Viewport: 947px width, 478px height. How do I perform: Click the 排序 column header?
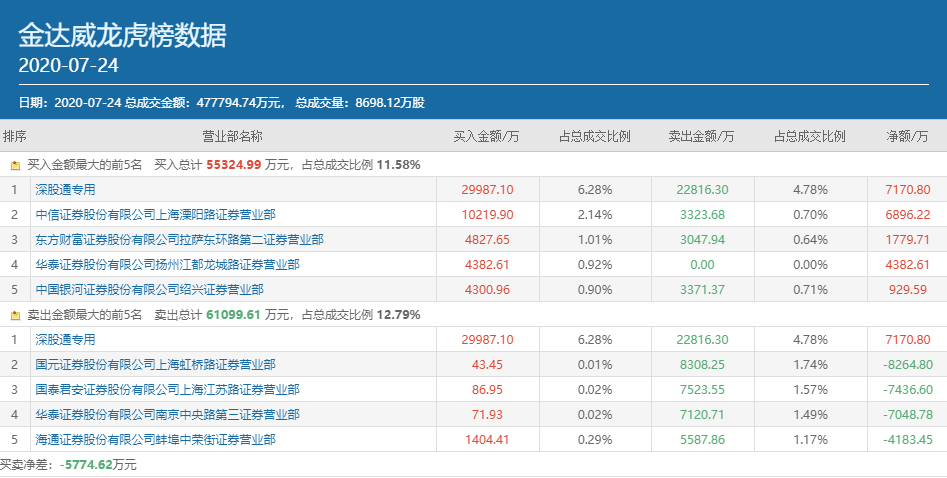(x=15, y=136)
